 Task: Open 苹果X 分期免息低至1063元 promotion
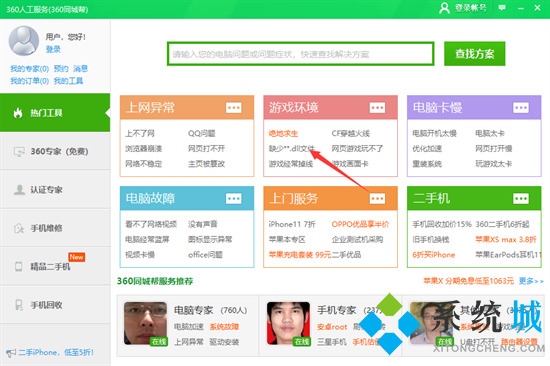[x=469, y=281]
